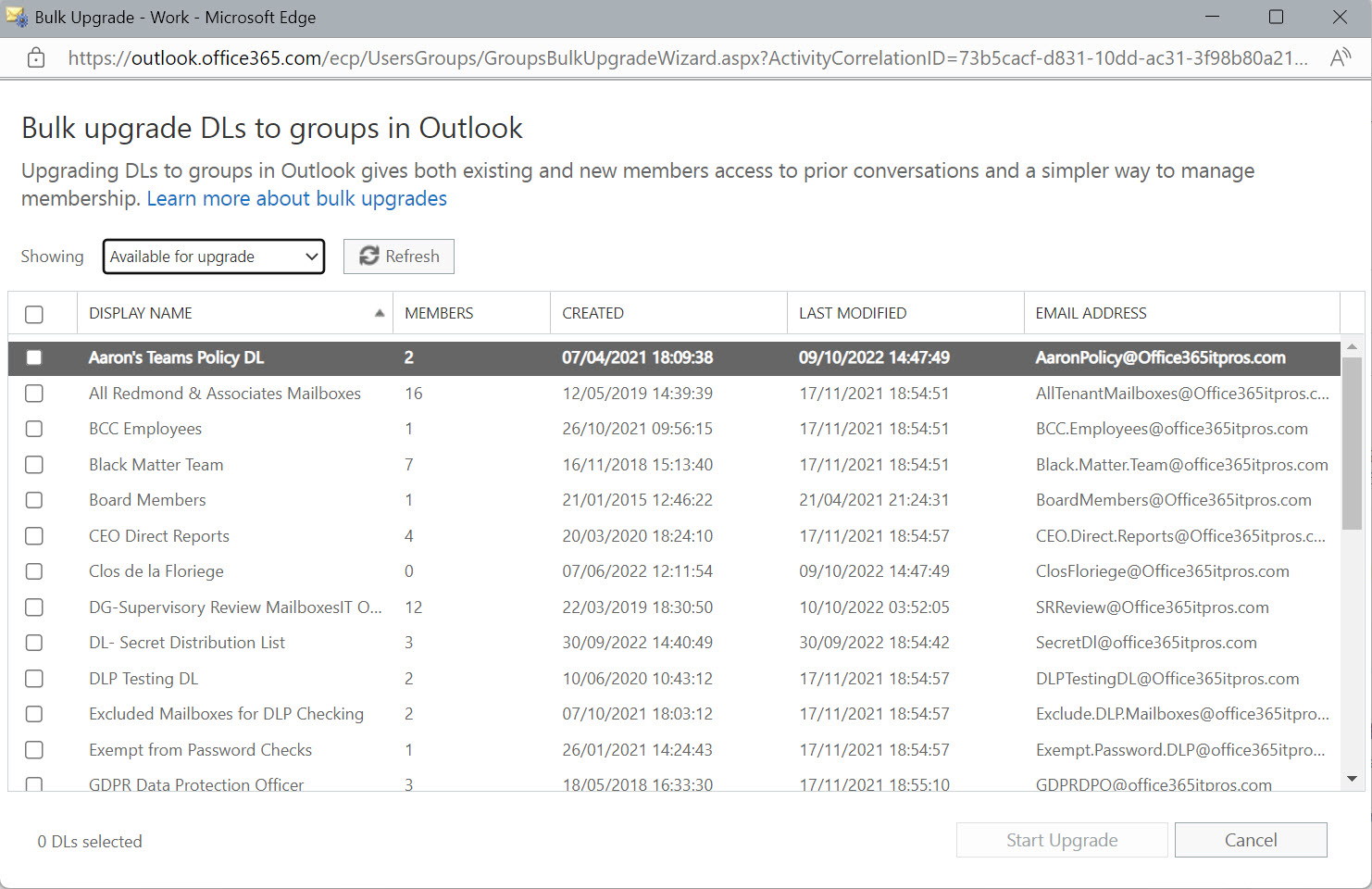Click last modified 21/04/2021 21:24:31

(x=874, y=500)
